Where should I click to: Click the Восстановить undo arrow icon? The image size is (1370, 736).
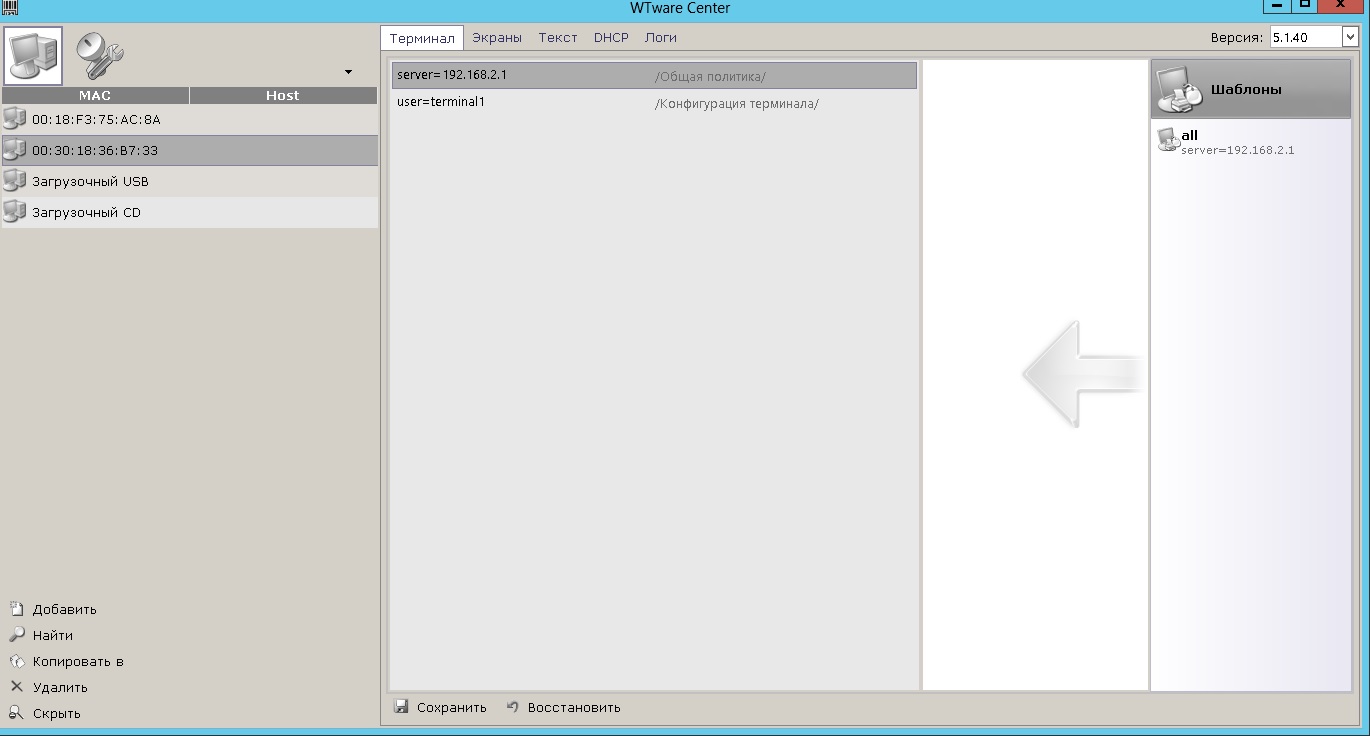[x=513, y=707]
